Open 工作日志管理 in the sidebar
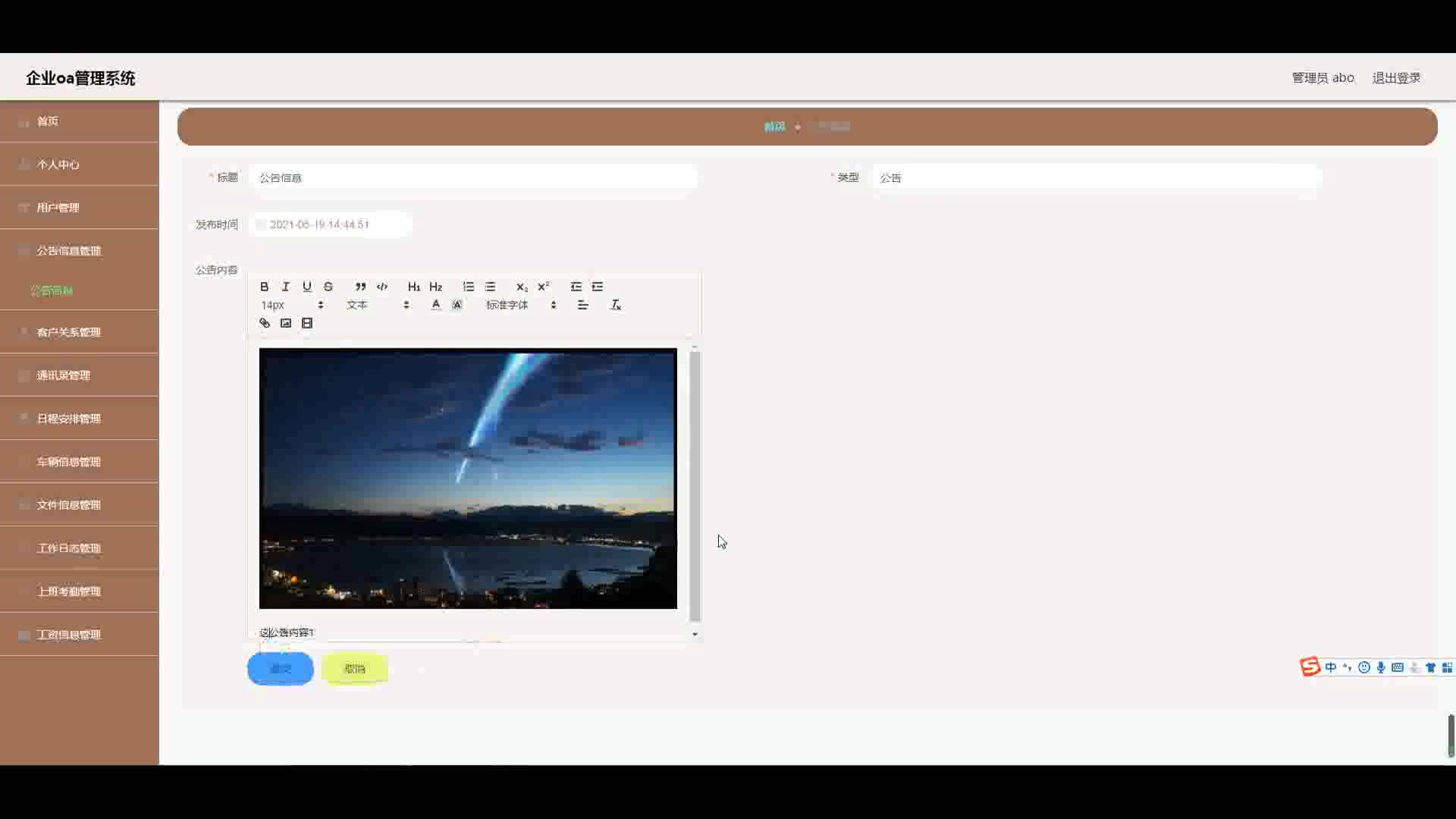This screenshot has height=819, width=1456. [x=80, y=548]
